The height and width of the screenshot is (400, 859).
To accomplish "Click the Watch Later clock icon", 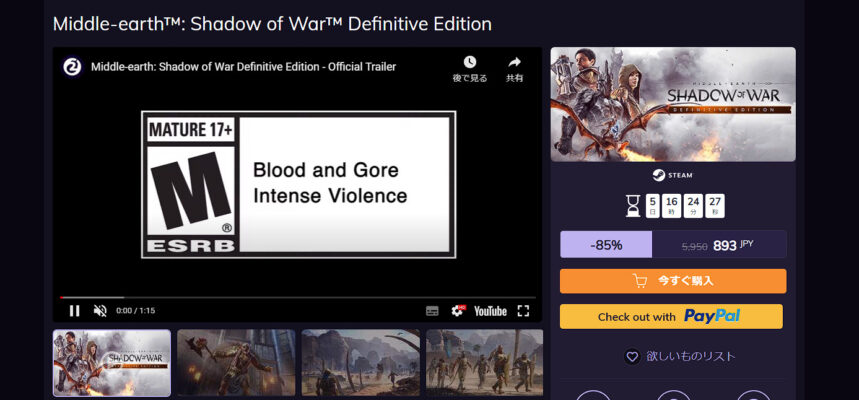I will (x=469, y=62).
